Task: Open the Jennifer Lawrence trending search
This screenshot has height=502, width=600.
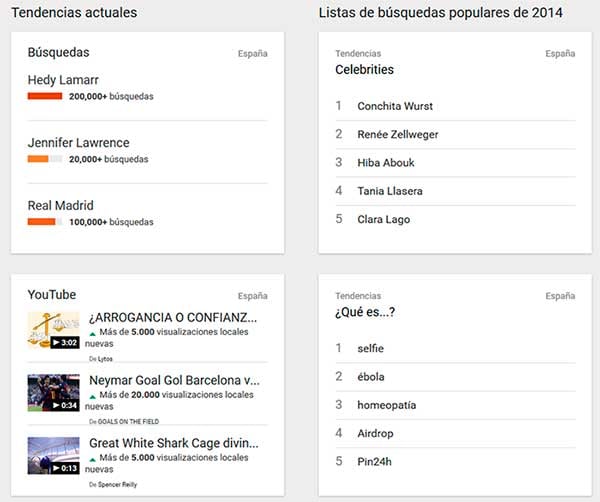Action: pos(78,143)
